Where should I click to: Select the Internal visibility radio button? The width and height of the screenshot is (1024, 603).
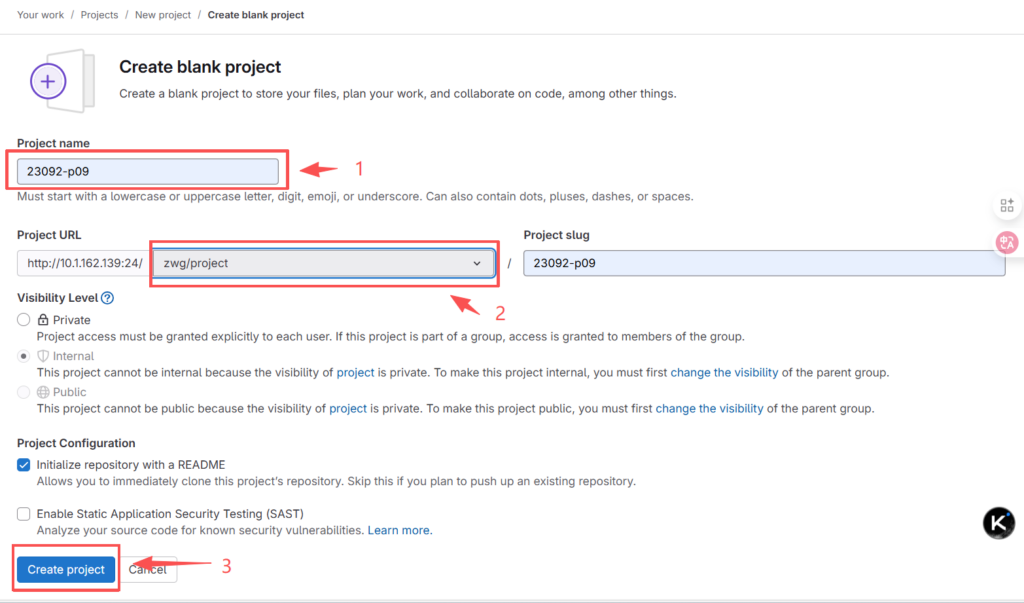pos(24,356)
